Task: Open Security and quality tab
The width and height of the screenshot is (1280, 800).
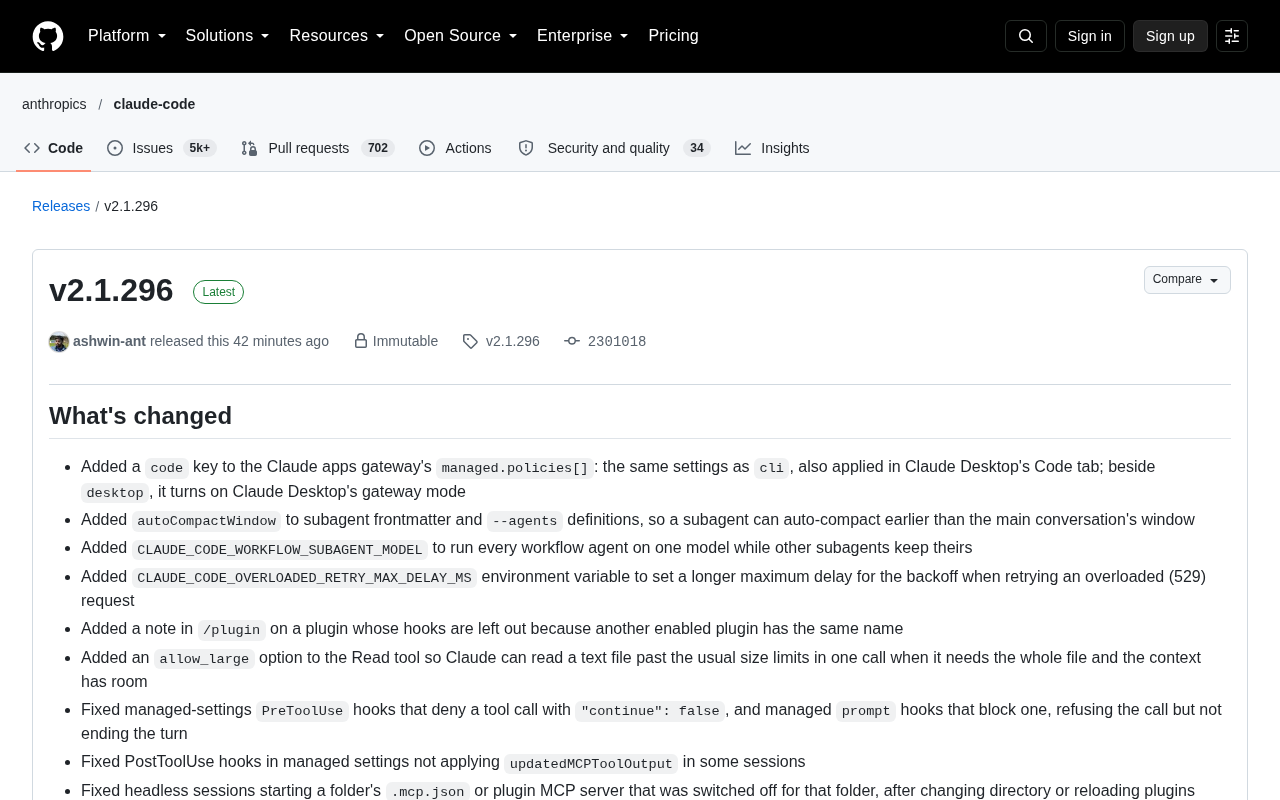Action: tap(614, 148)
